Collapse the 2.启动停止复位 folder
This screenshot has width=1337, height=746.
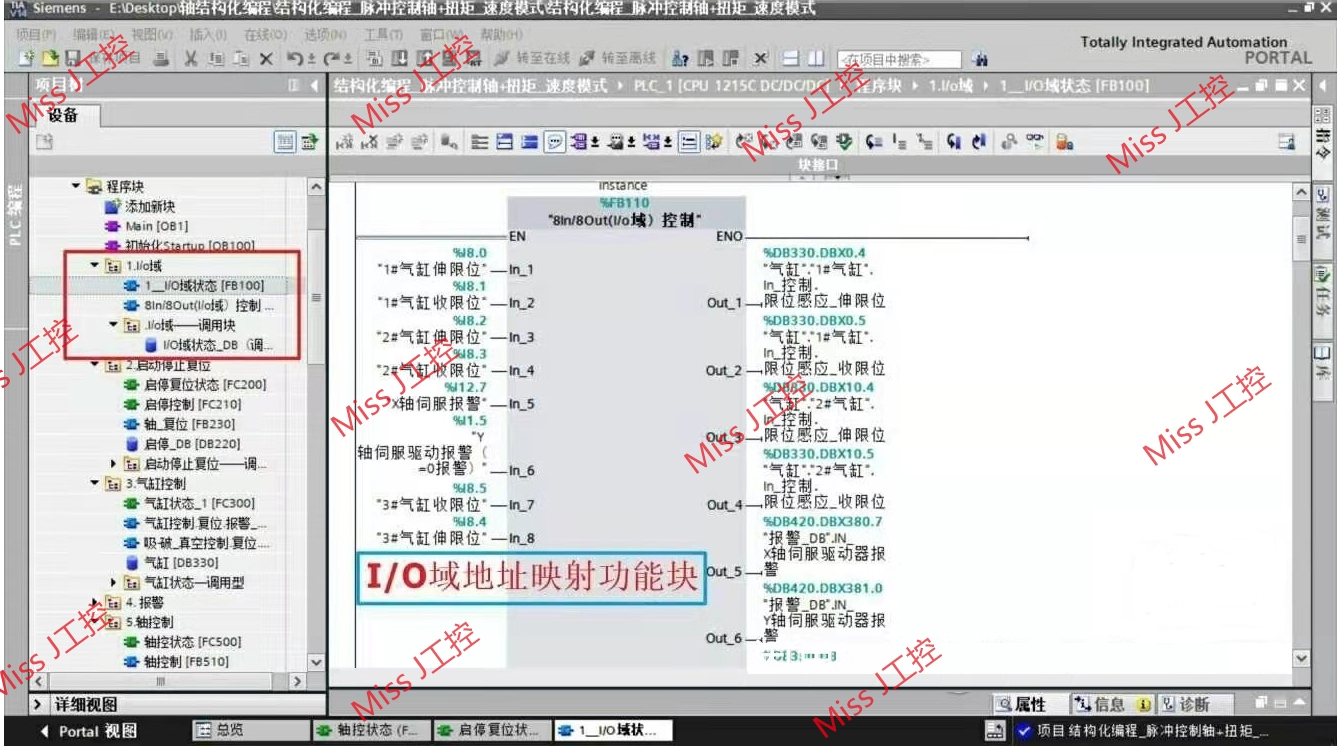[x=96, y=365]
